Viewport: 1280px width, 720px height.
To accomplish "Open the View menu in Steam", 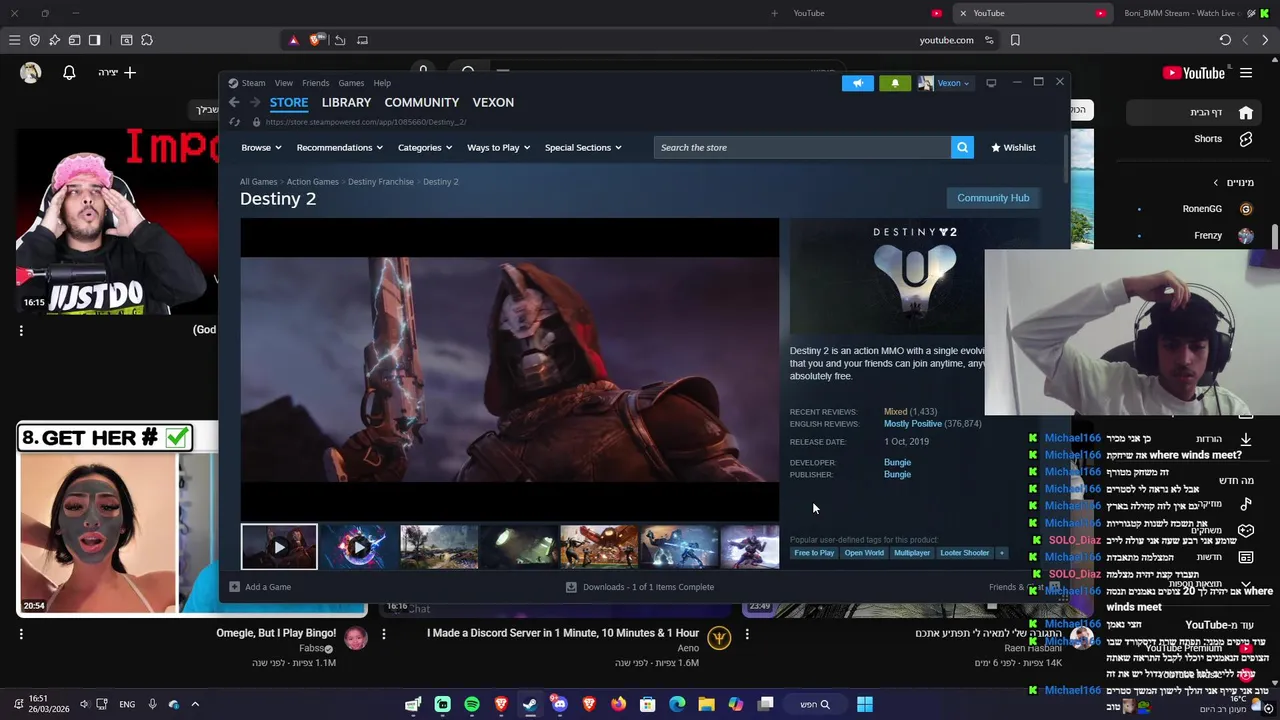I will point(284,83).
